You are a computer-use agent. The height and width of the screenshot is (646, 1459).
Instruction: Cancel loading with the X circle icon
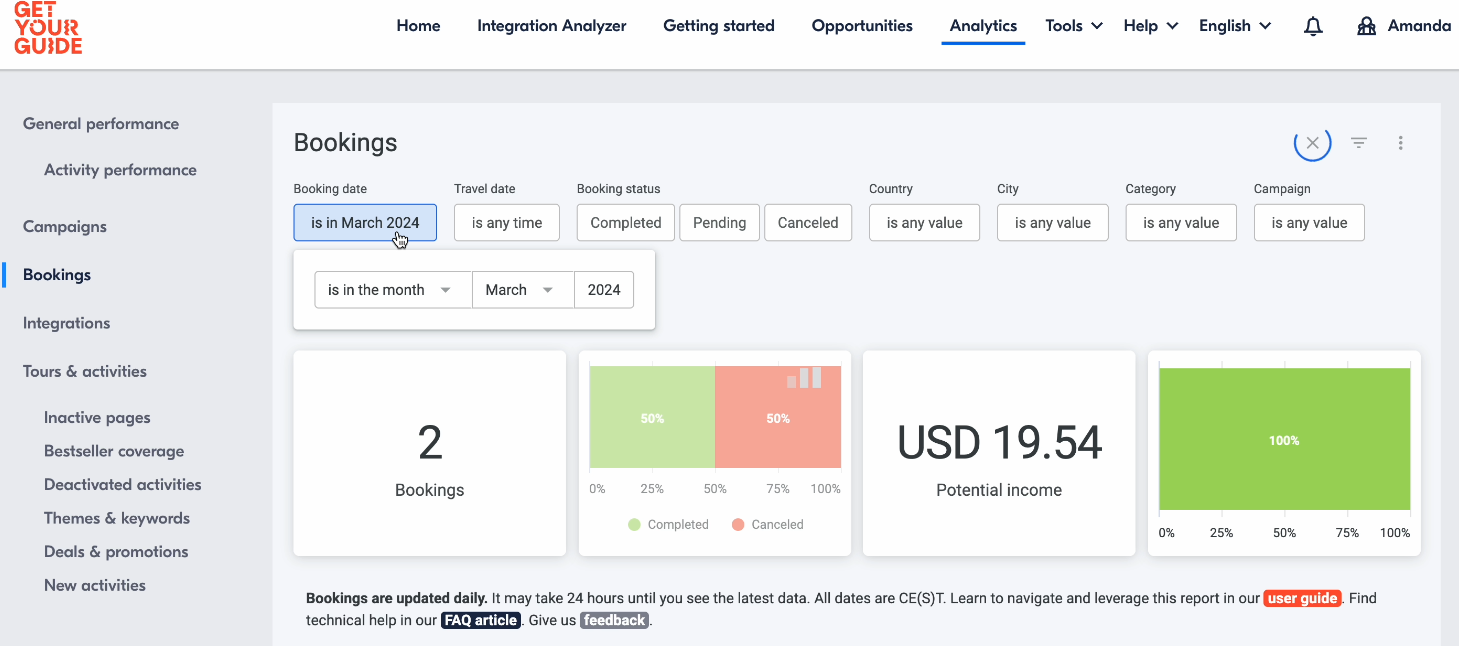click(x=1313, y=143)
